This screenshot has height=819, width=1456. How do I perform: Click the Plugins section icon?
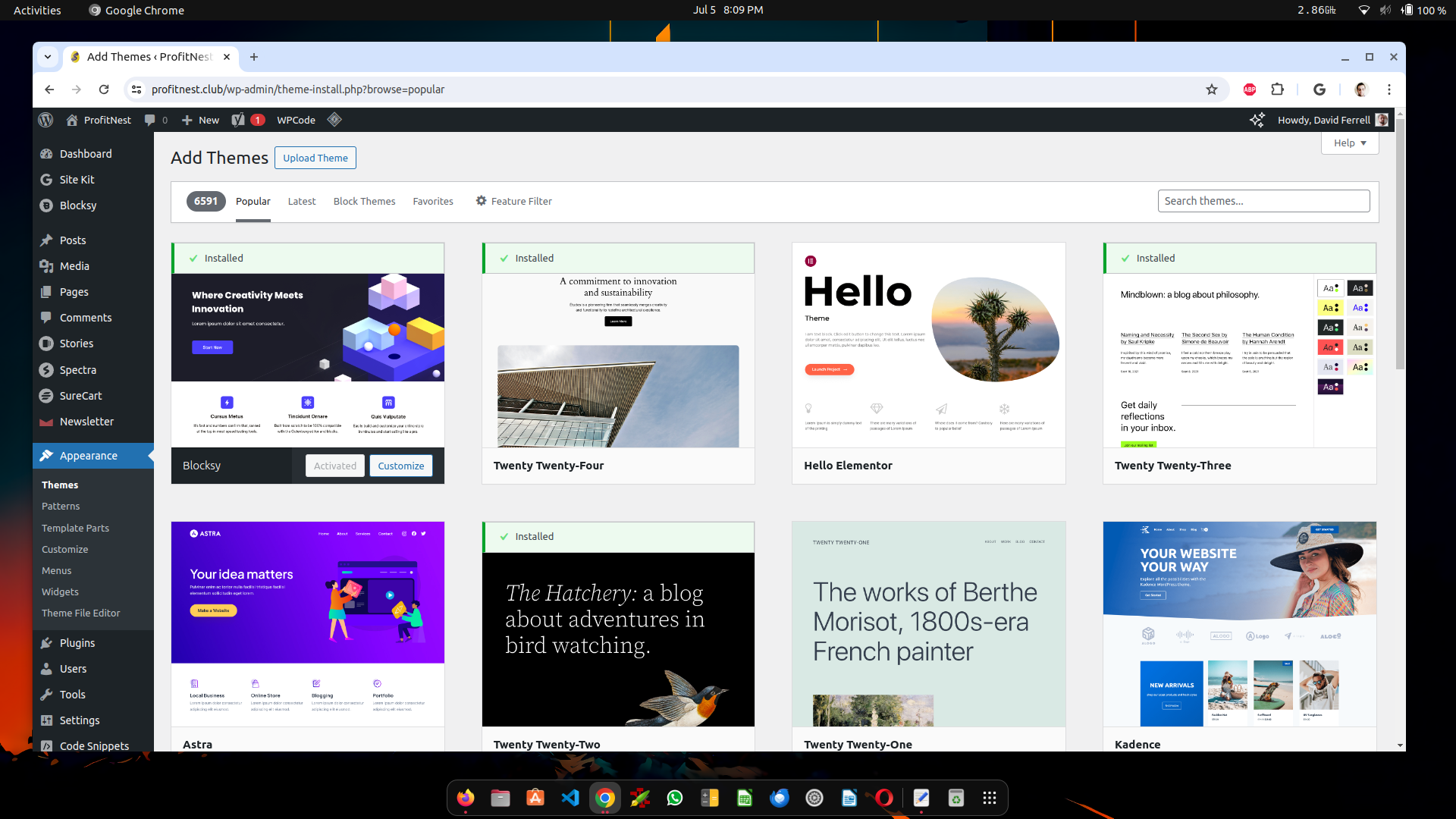pos(47,642)
